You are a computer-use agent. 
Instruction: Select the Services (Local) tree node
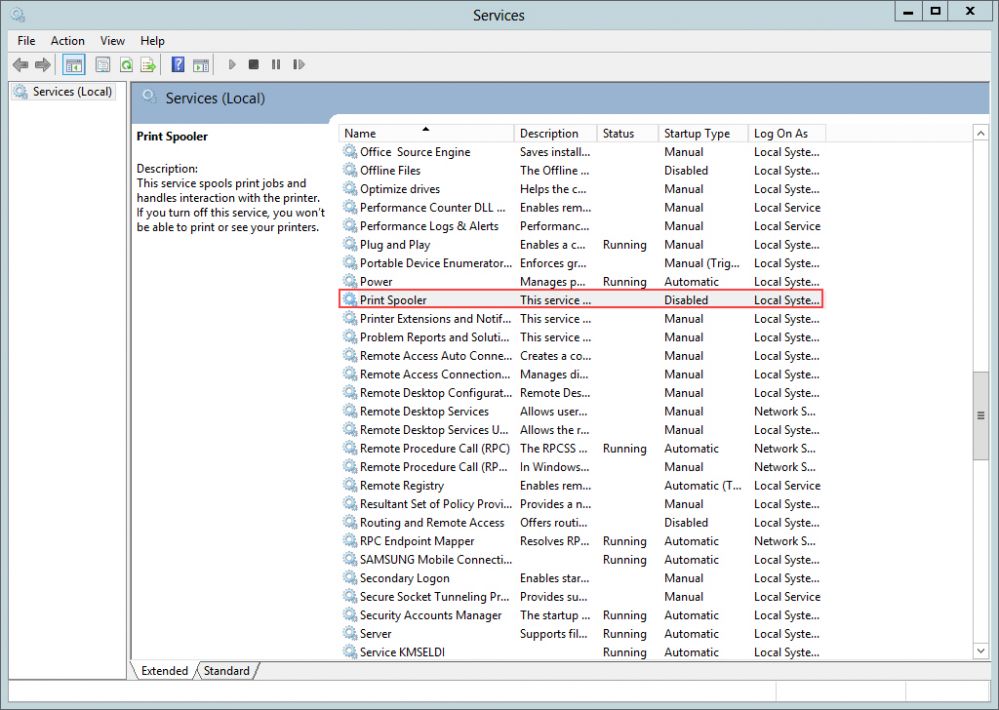70,91
